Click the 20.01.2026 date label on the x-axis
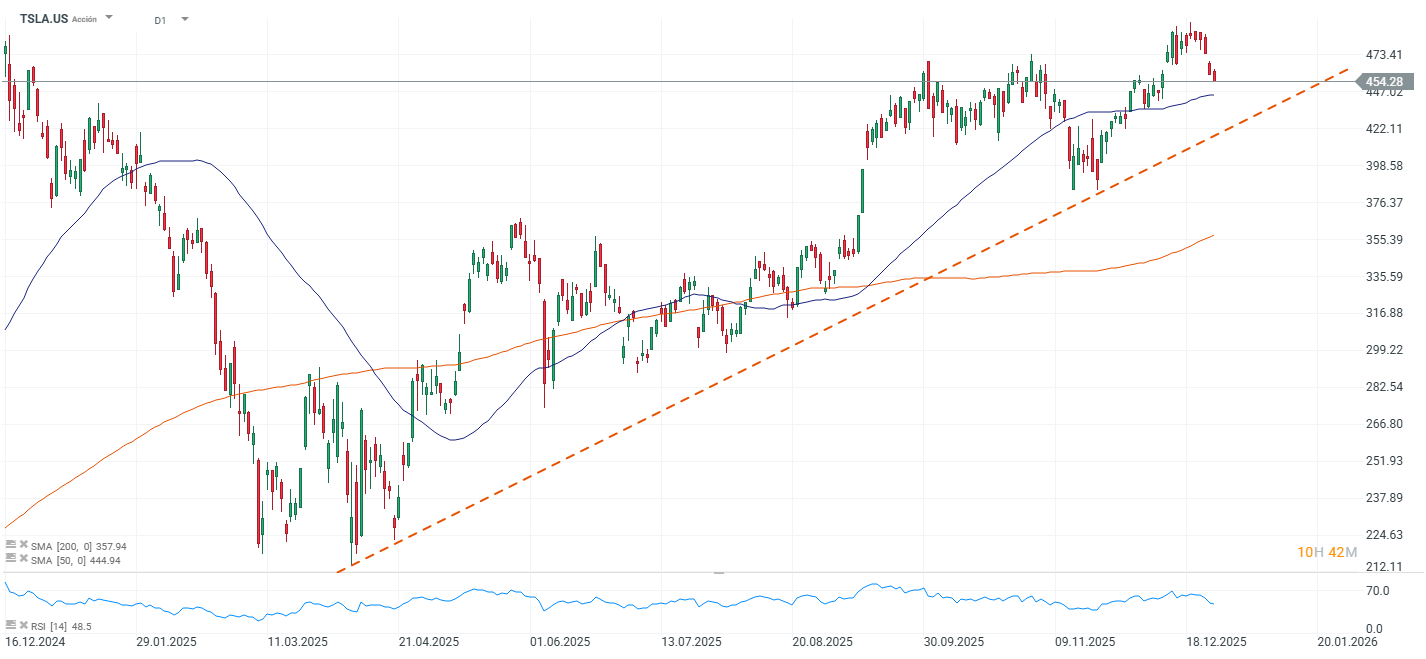1426x659 pixels. coord(1347,642)
